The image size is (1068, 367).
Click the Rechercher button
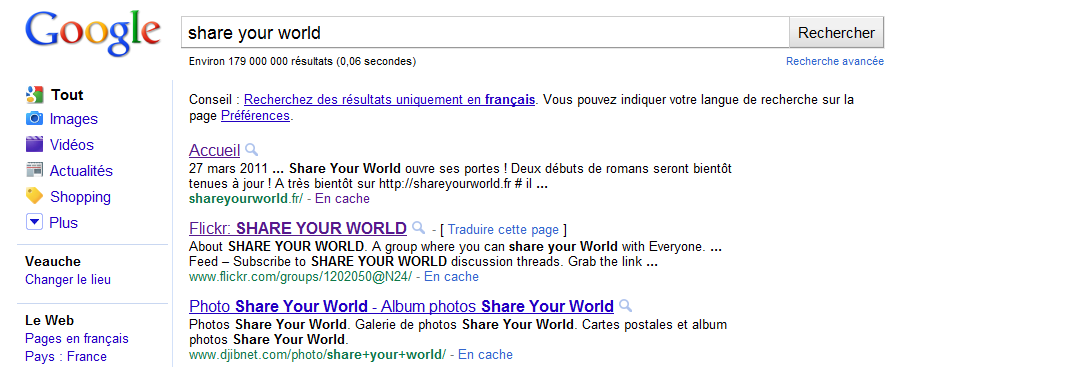tap(836, 33)
